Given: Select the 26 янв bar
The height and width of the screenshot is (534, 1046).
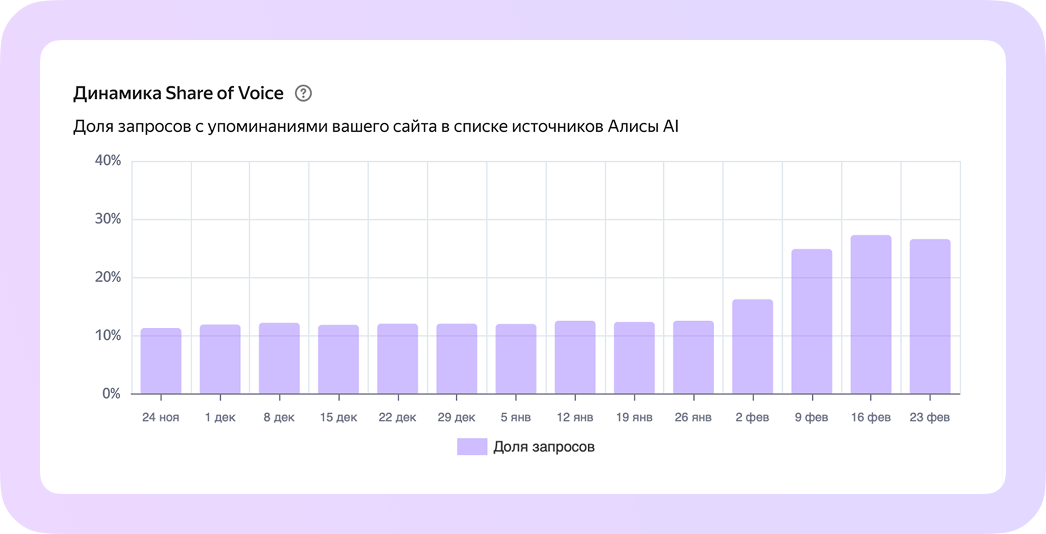Looking at the screenshot, I should pos(693,357).
